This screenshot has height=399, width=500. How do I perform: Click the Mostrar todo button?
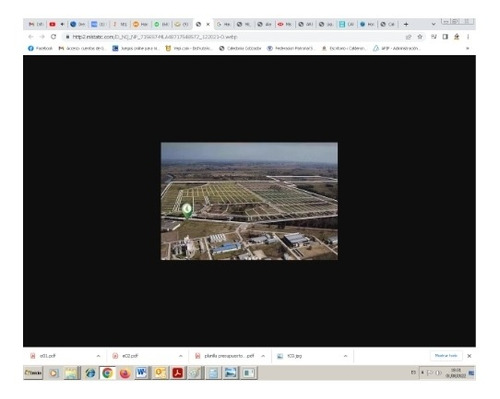446,356
